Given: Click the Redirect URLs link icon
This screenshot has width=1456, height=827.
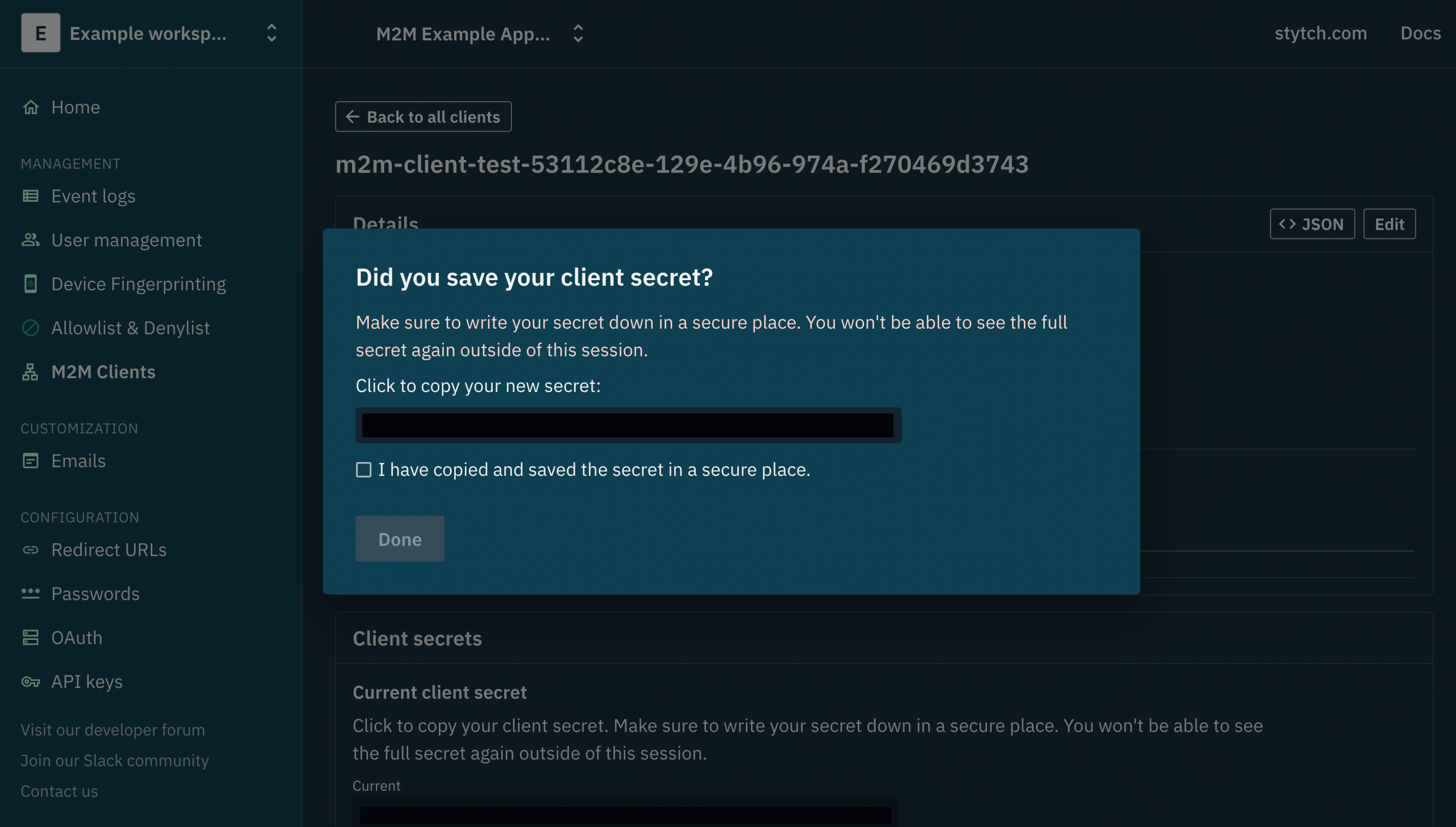Looking at the screenshot, I should (x=31, y=550).
